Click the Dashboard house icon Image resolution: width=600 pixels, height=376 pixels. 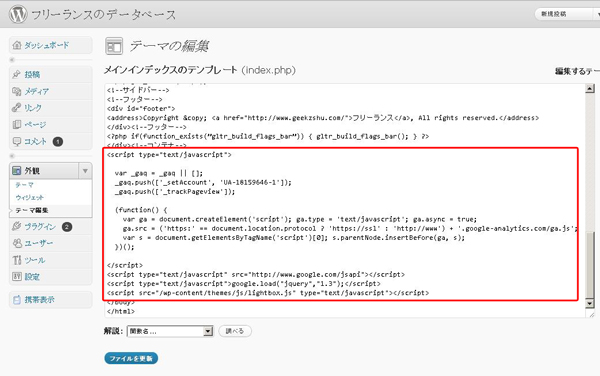(x=16, y=45)
